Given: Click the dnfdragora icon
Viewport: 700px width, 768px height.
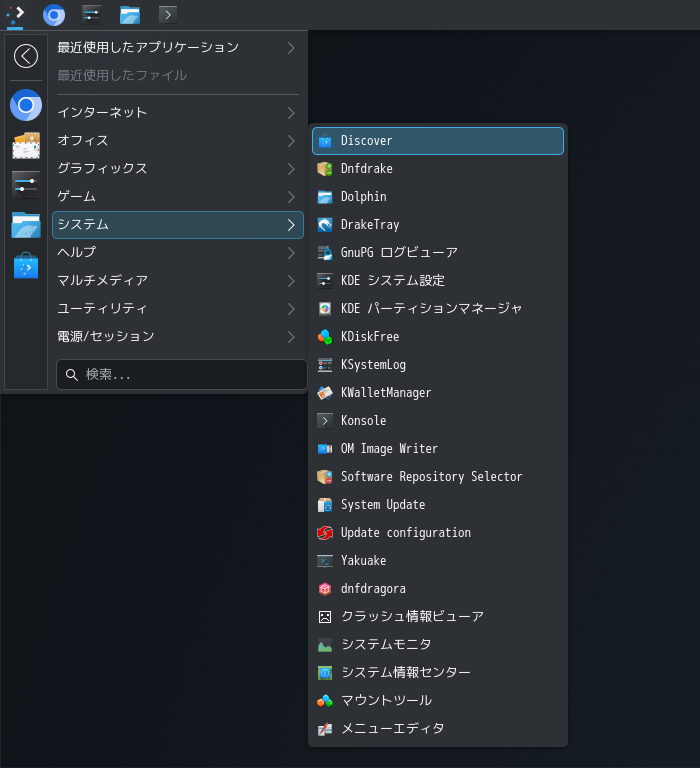Looking at the screenshot, I should coord(325,589).
